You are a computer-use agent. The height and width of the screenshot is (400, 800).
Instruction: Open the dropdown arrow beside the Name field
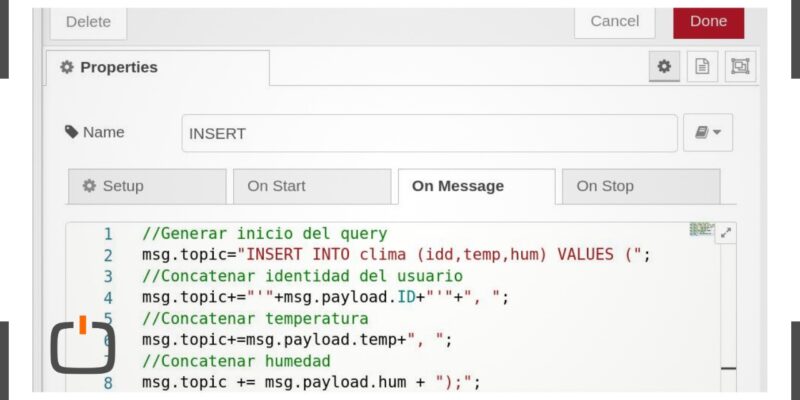[x=717, y=133]
